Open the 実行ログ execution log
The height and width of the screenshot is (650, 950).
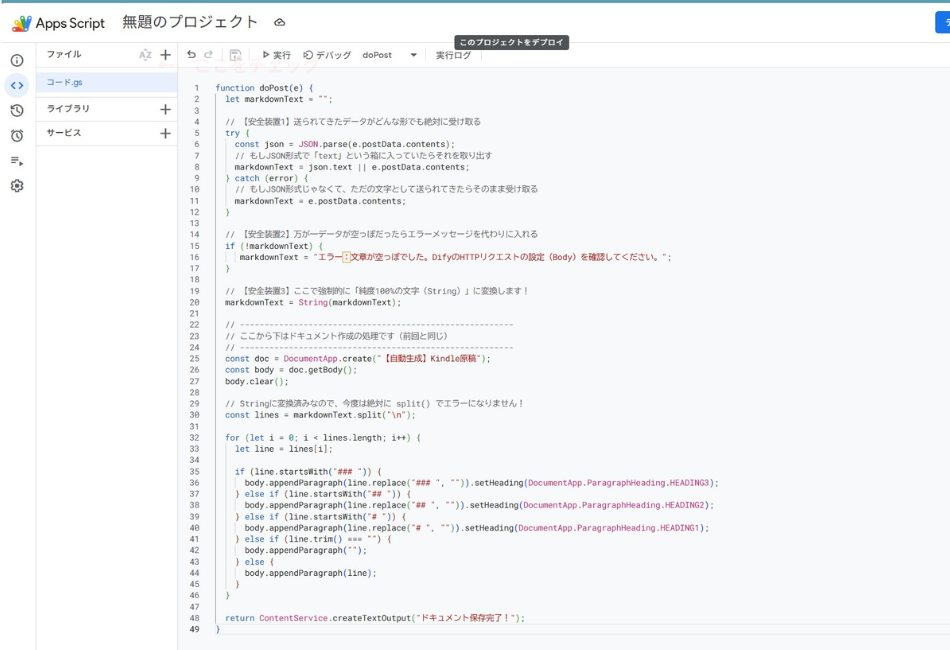click(x=453, y=56)
